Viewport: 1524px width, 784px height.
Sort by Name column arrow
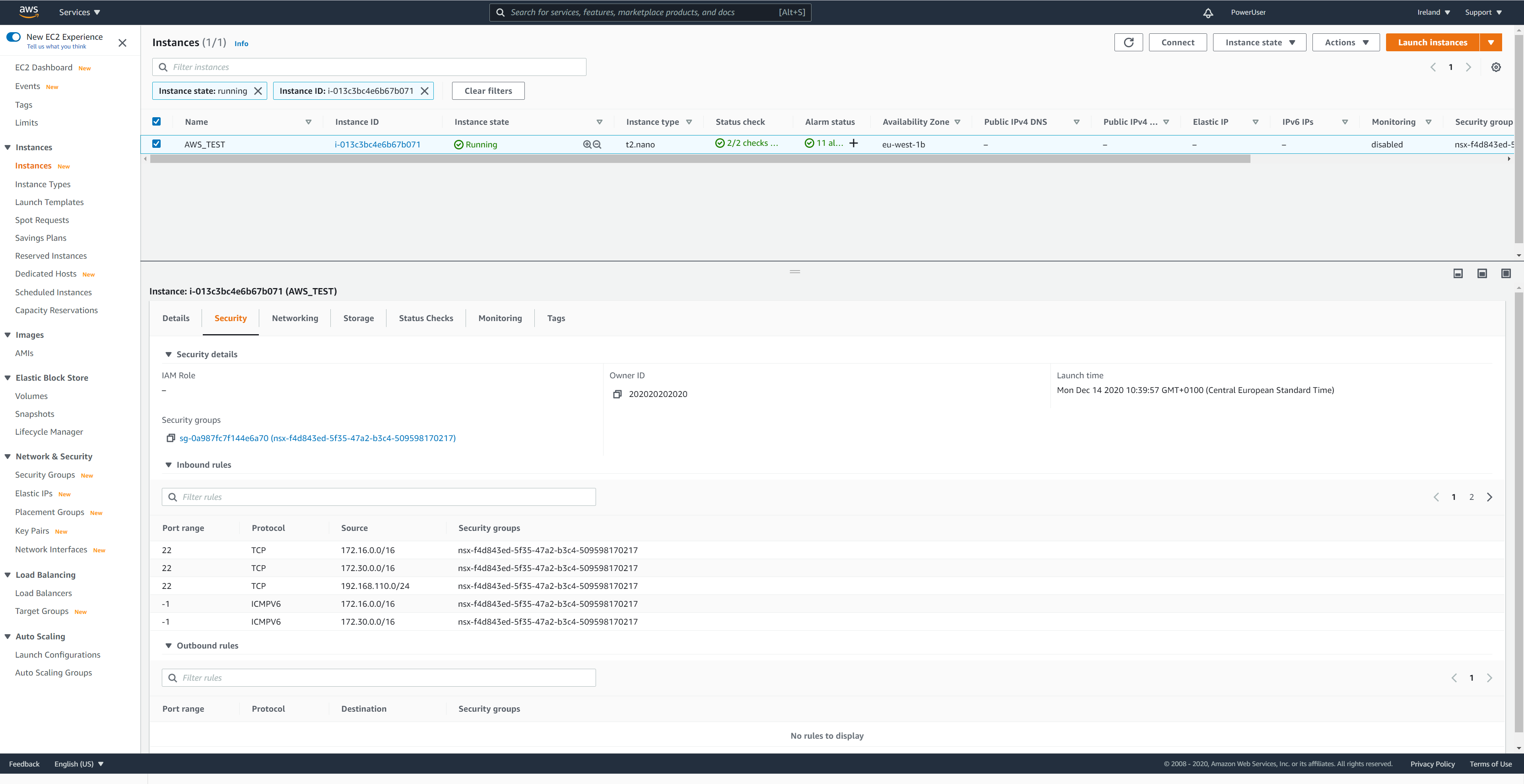(x=308, y=122)
